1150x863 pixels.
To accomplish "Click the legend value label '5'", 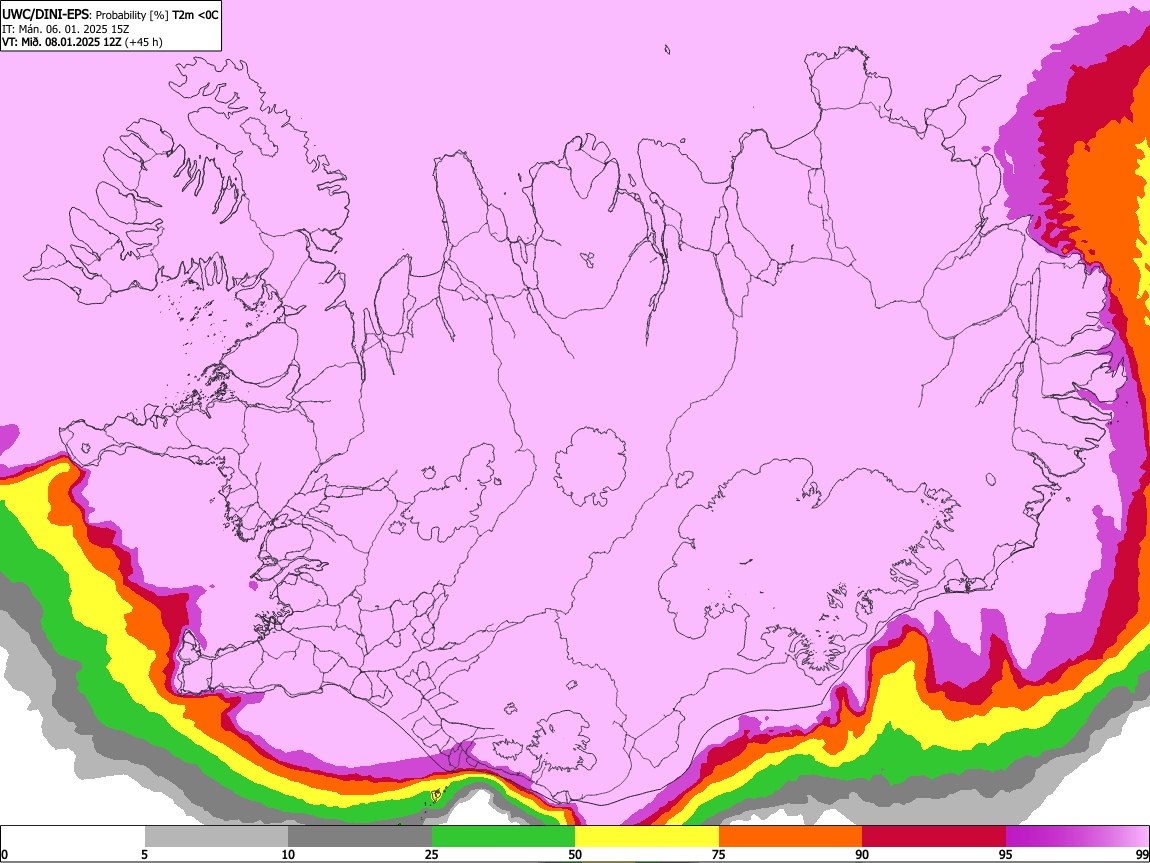I will (x=145, y=854).
